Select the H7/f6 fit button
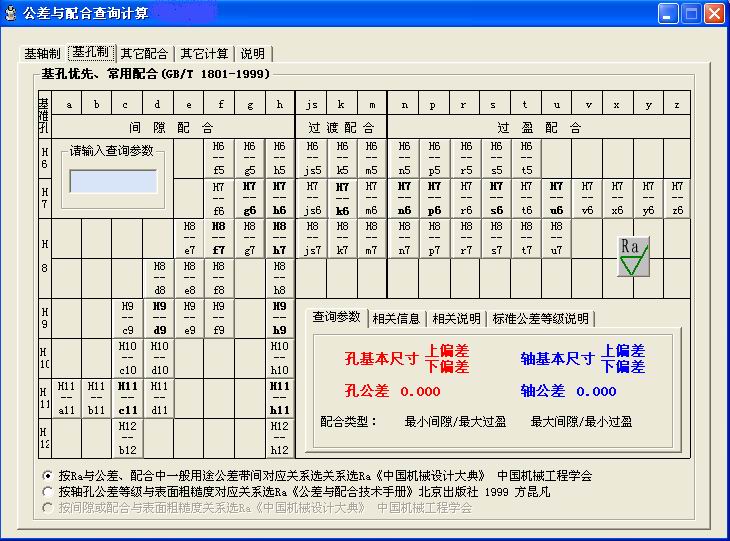Screen dimensions: 730x541 pyautogui.click(x=219, y=199)
